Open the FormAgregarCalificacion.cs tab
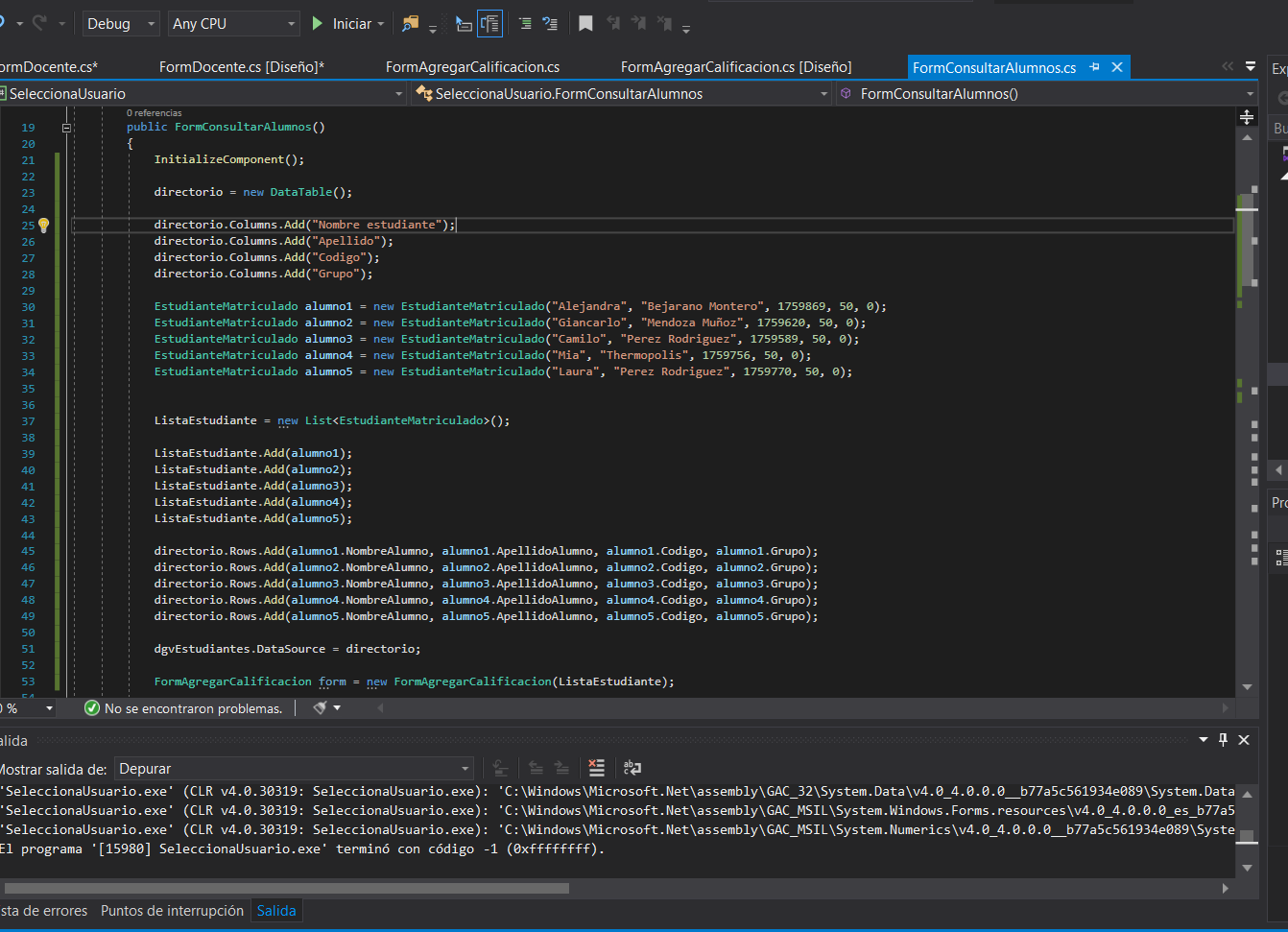This screenshot has width=1288, height=932. coord(472,66)
